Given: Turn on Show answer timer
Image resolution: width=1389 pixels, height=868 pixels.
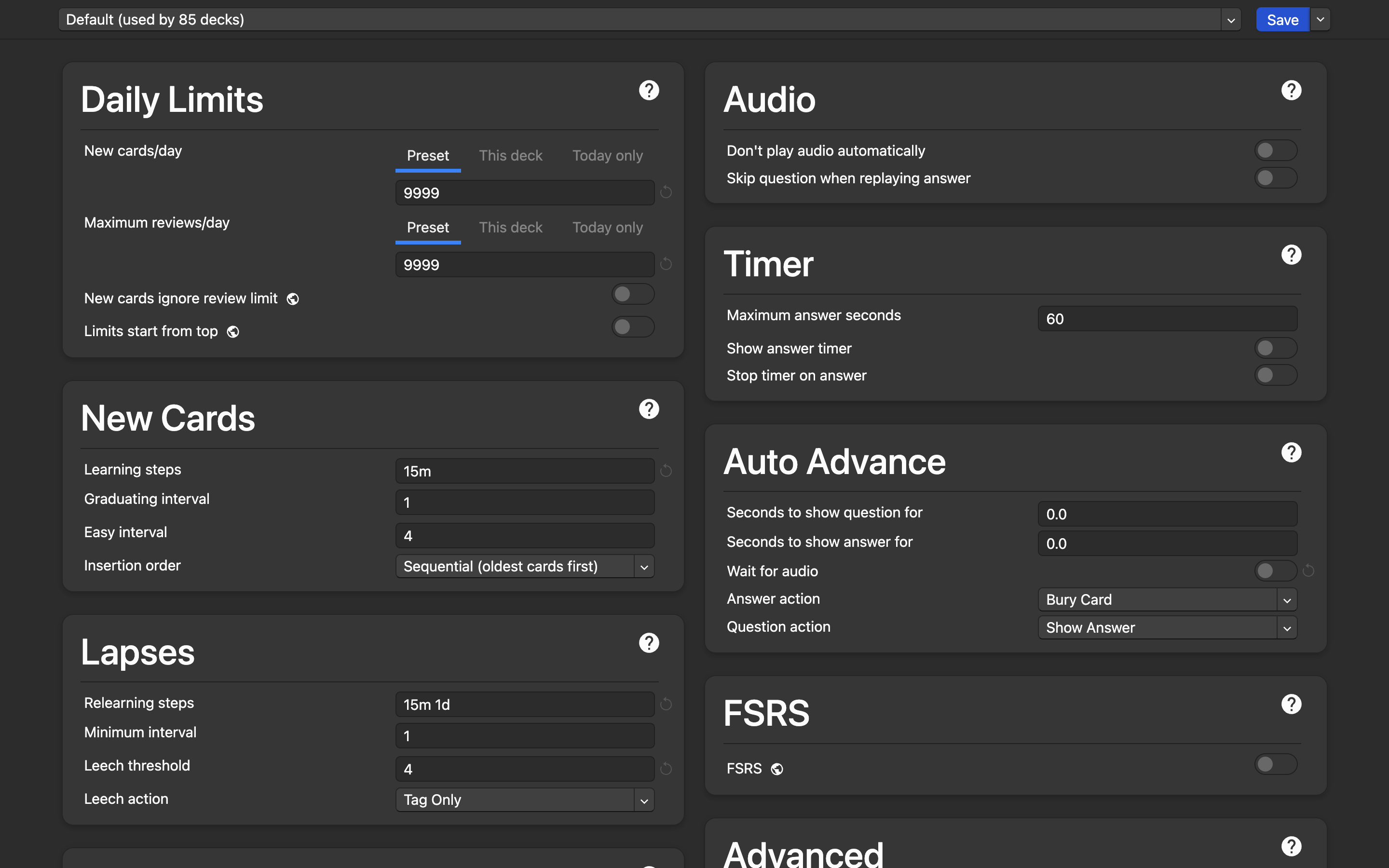Looking at the screenshot, I should pyautogui.click(x=1275, y=348).
